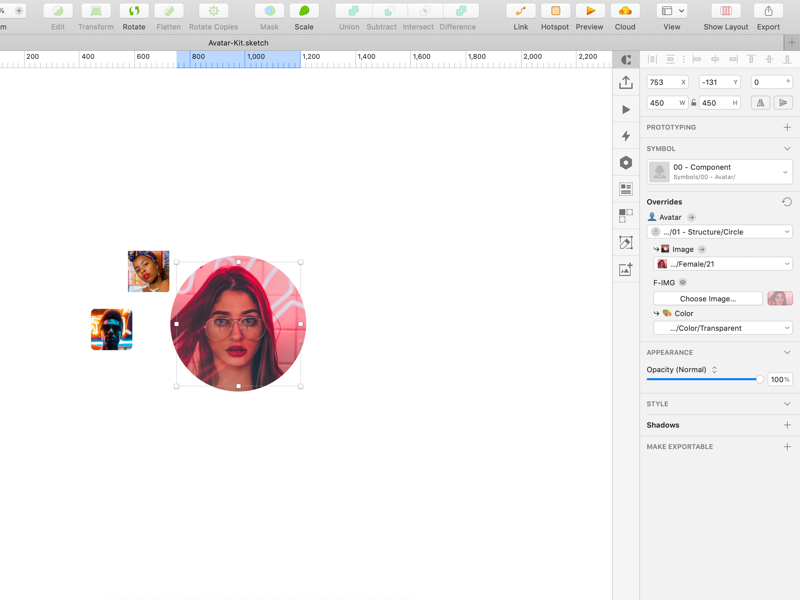This screenshot has height=600, width=800.
Task: Open the 00 - Component symbol dropdown
Action: pos(720,172)
